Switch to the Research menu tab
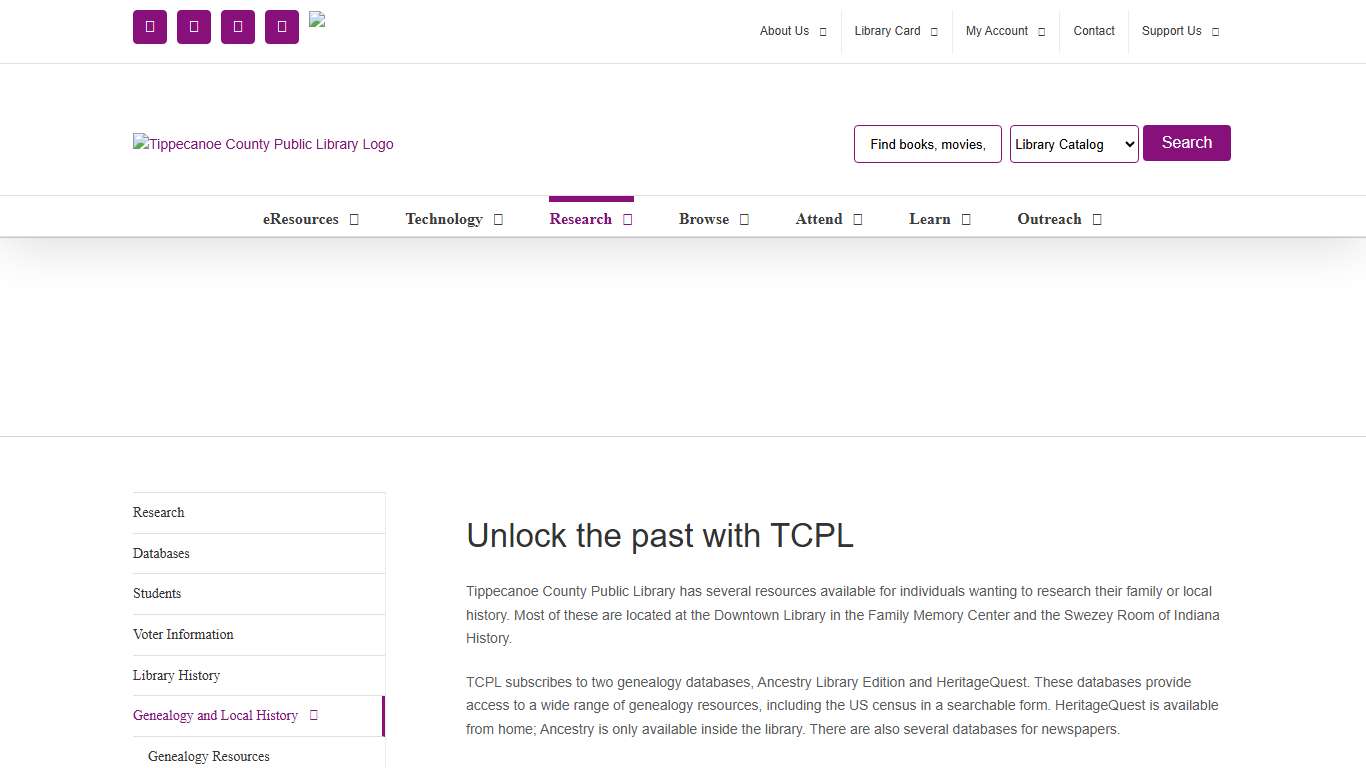The image size is (1366, 768). point(590,218)
